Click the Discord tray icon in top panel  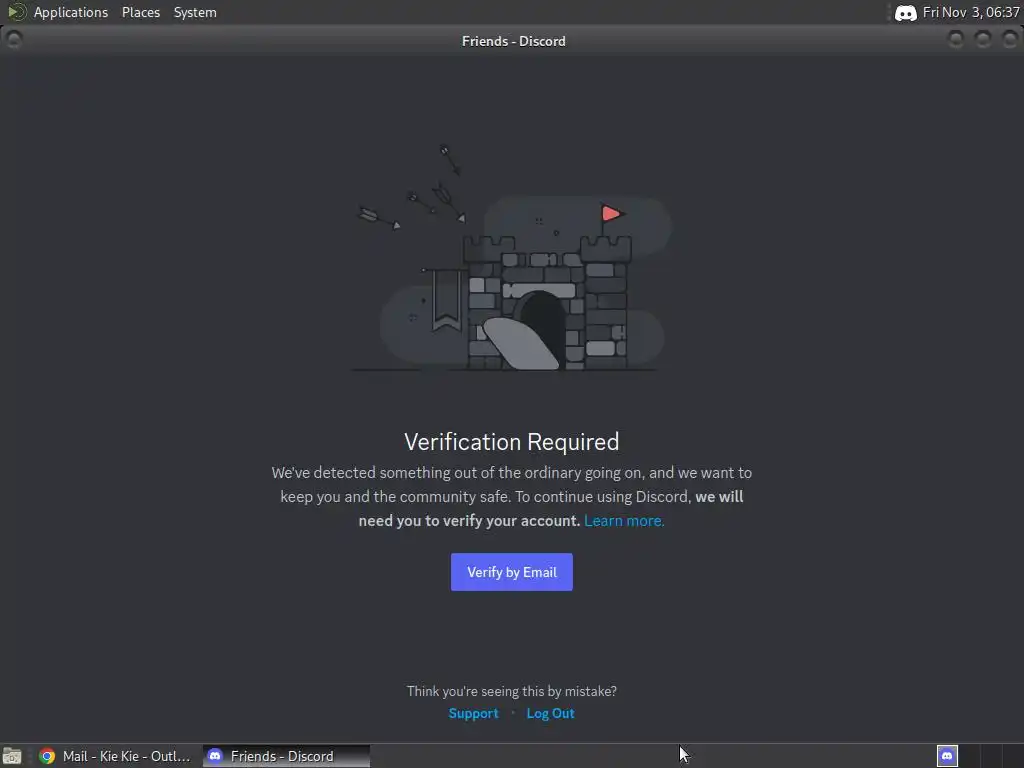pos(905,13)
